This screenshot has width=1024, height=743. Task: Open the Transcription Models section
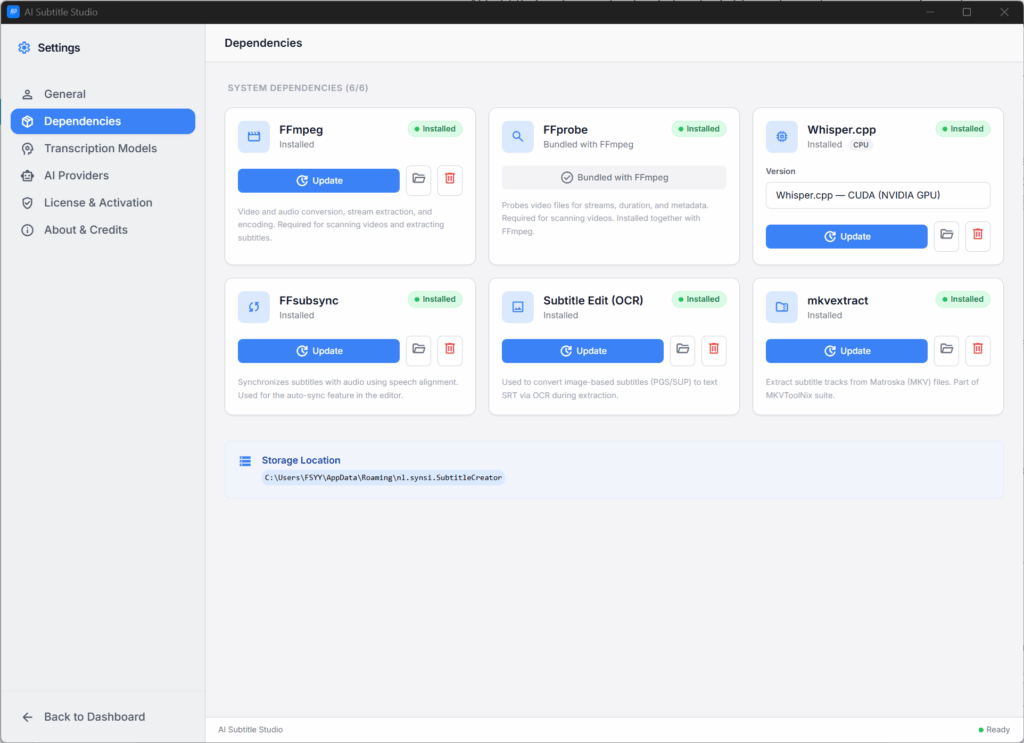pyautogui.click(x=102, y=148)
